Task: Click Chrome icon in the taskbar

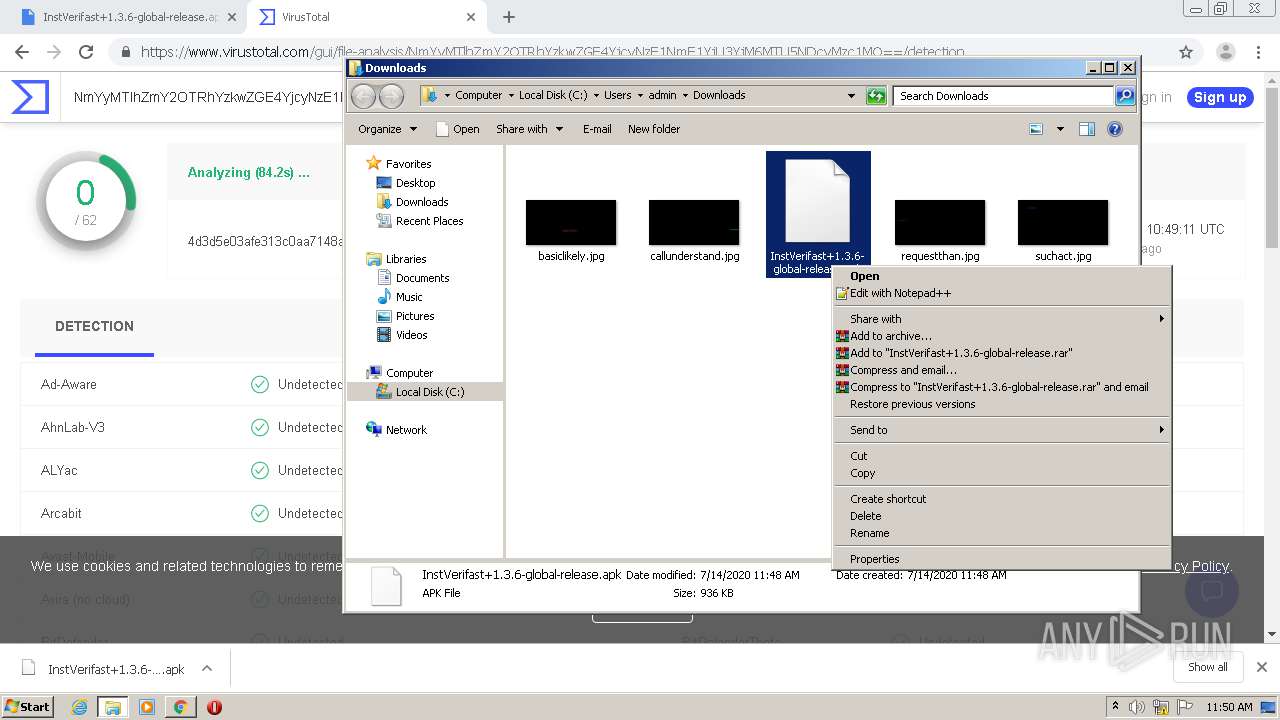Action: point(180,707)
